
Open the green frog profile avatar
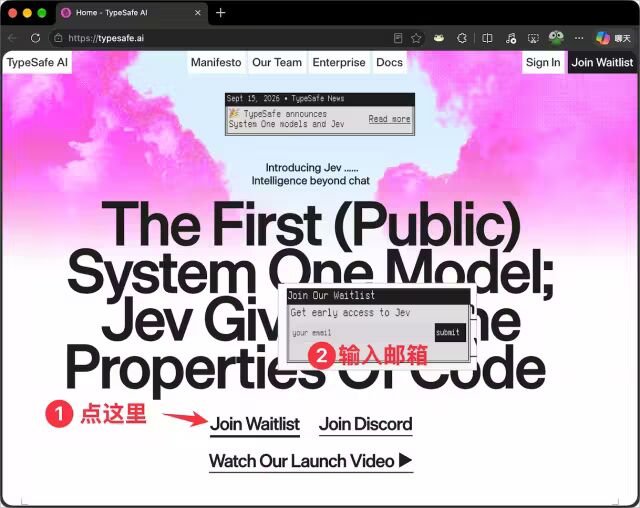[556, 38]
